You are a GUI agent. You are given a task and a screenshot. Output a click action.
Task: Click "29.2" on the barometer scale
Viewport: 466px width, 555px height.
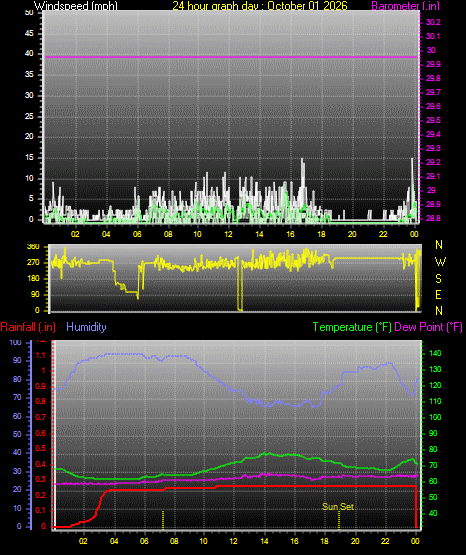(433, 162)
